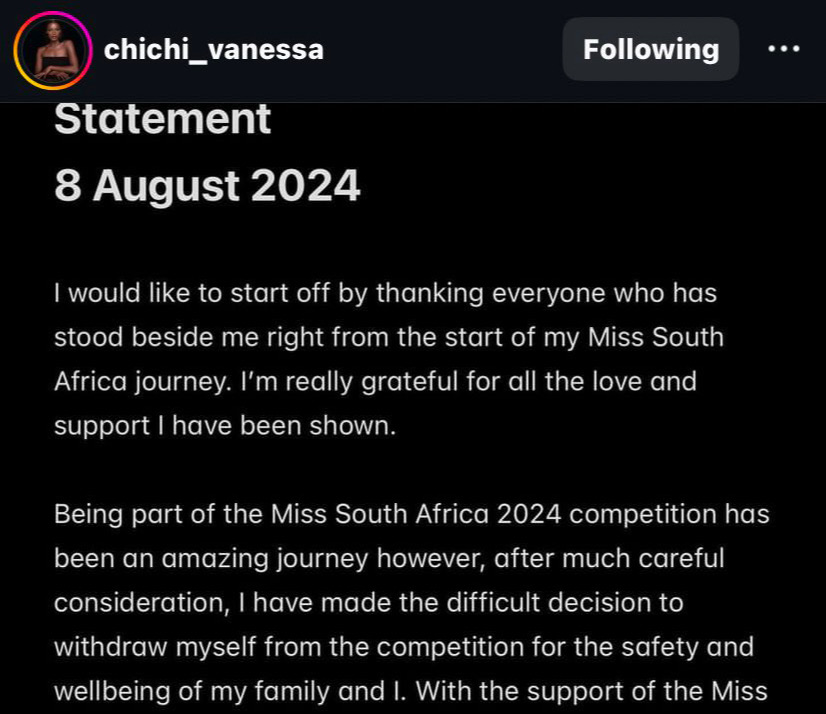Viewport: 826px width, 714px height.
Task: Click the "Statement" heading in the post
Action: tap(162, 119)
